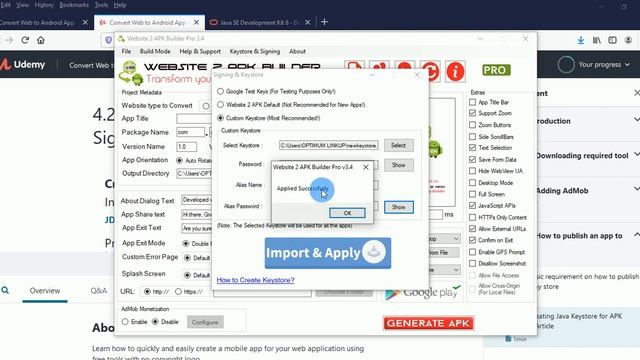Enable the App Title Bar checkbox
The image size is (640, 360).
473,102
